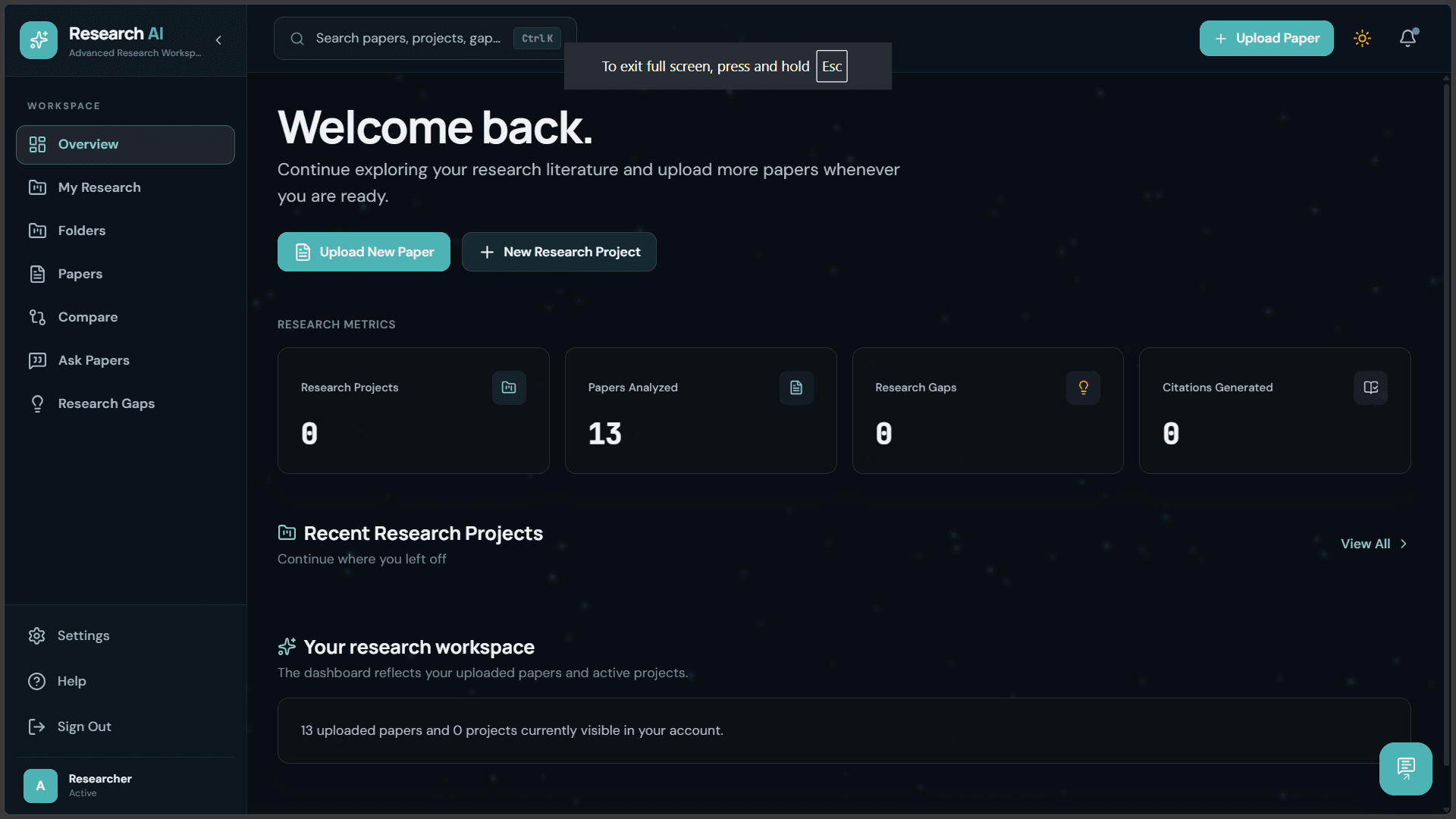Select Overview in the workspace menu
The image size is (1456, 819).
click(125, 144)
